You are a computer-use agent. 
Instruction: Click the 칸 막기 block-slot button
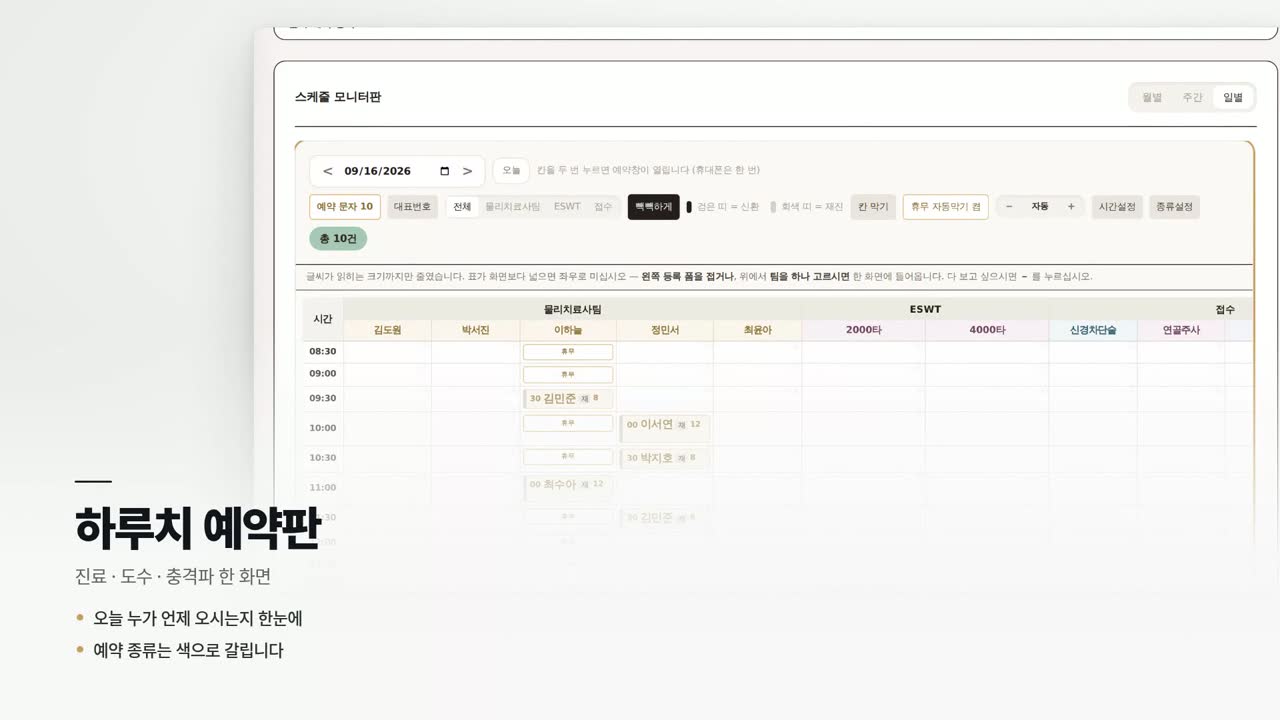pos(873,207)
